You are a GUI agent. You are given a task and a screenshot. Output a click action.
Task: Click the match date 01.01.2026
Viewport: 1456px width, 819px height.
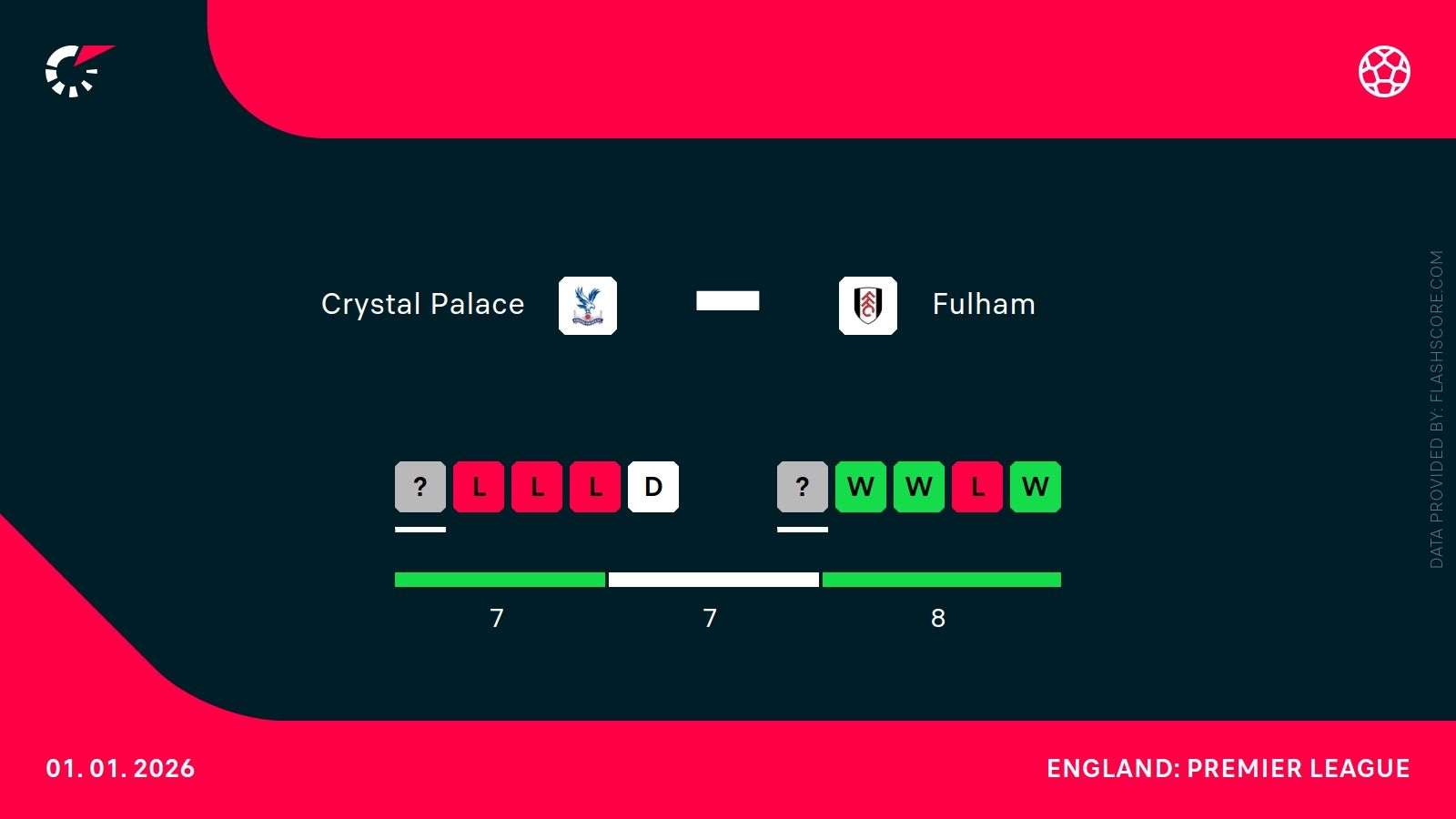(121, 769)
